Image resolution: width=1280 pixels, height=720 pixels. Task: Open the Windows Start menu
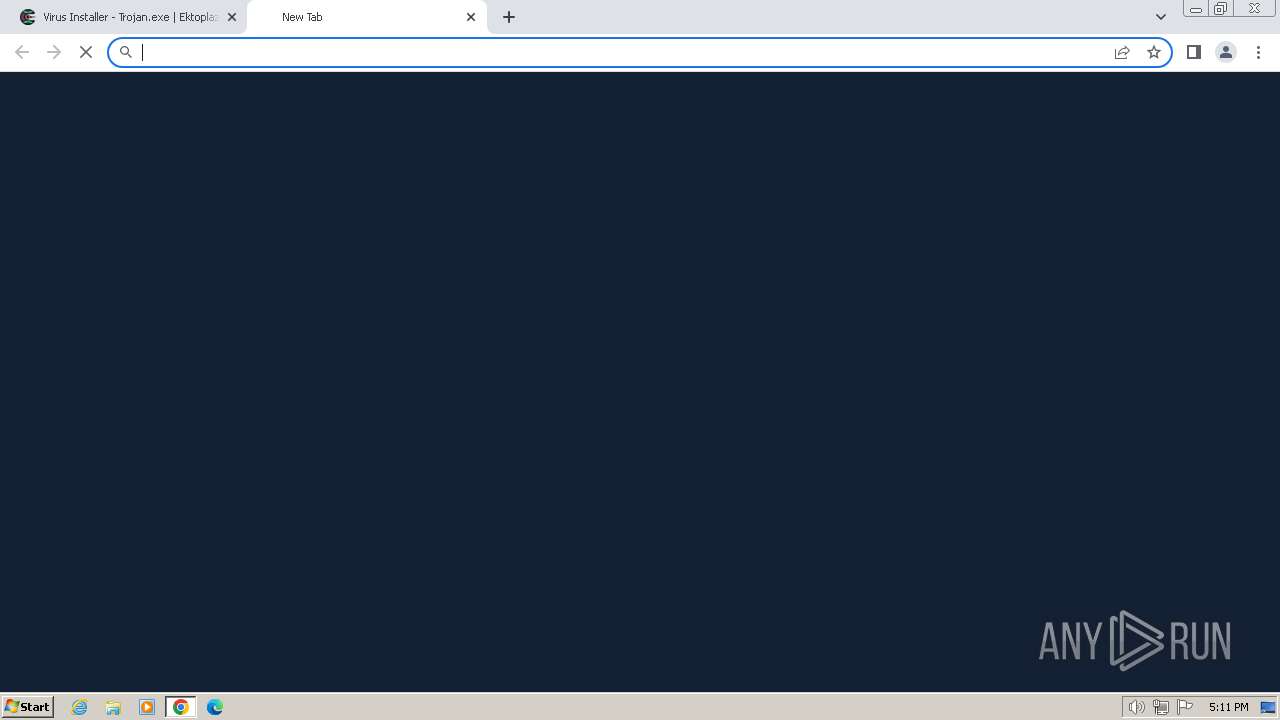28,707
